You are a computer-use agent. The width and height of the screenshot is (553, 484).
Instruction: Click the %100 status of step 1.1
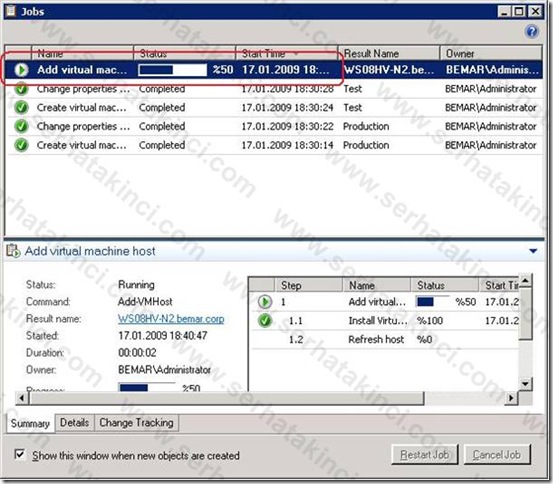(x=430, y=320)
